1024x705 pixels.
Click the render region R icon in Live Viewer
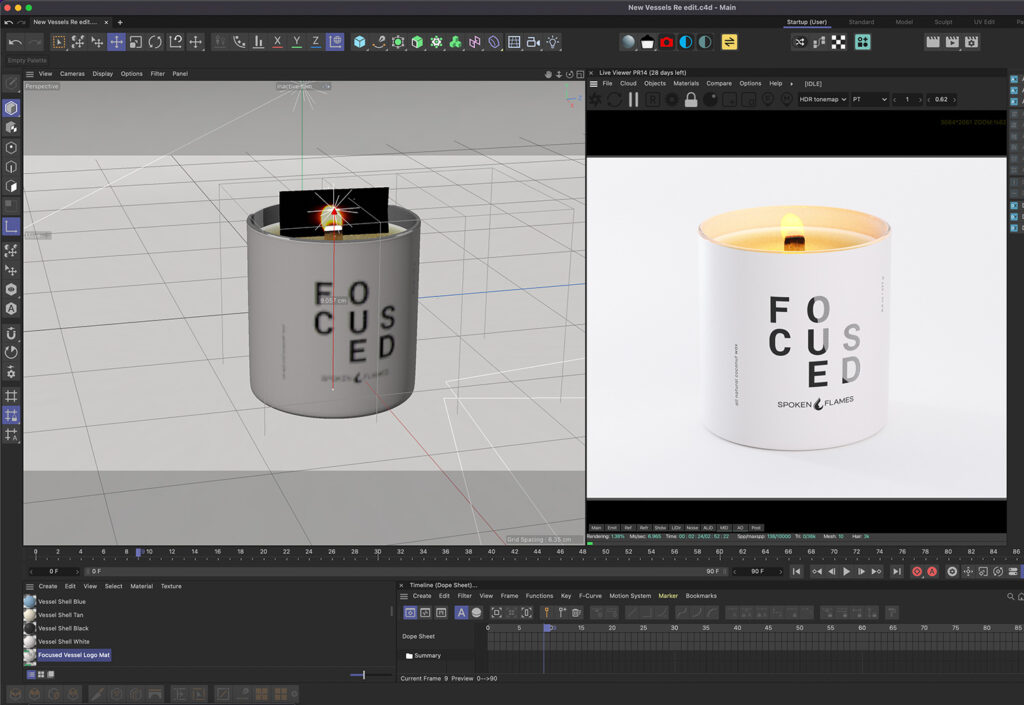(653, 100)
